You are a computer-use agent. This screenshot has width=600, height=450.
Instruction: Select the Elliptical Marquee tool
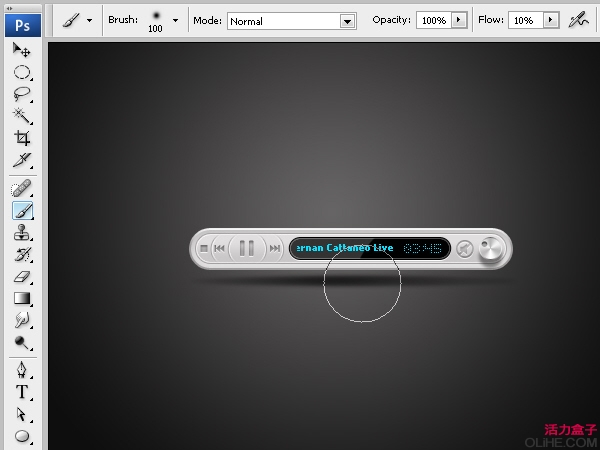click(22, 72)
